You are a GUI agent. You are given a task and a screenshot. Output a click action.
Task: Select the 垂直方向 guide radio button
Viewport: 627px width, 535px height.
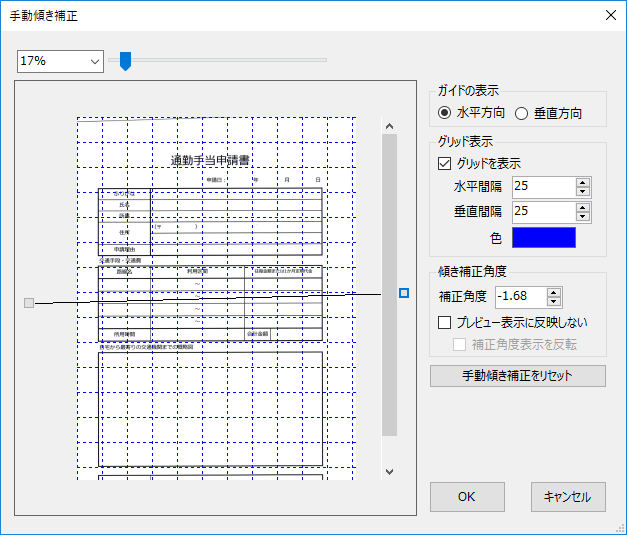pyautogui.click(x=521, y=114)
